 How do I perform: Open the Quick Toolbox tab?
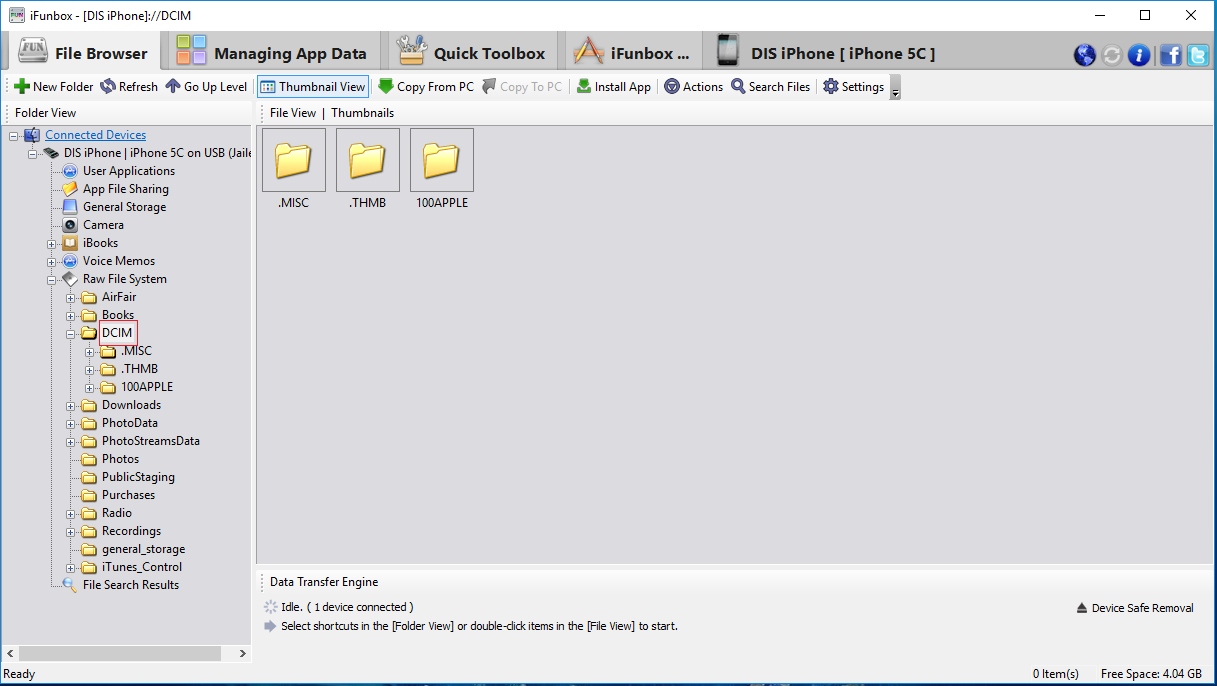click(x=471, y=52)
